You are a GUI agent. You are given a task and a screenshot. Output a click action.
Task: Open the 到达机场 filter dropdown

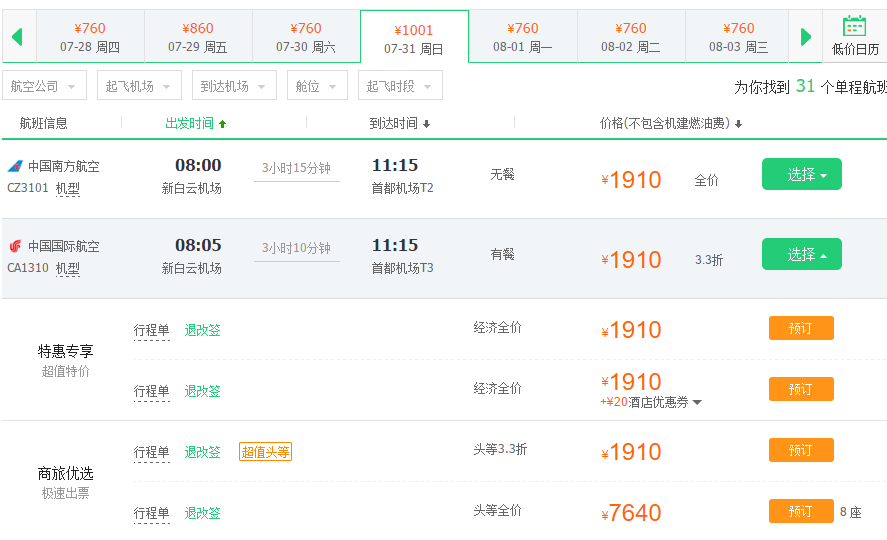click(234, 85)
